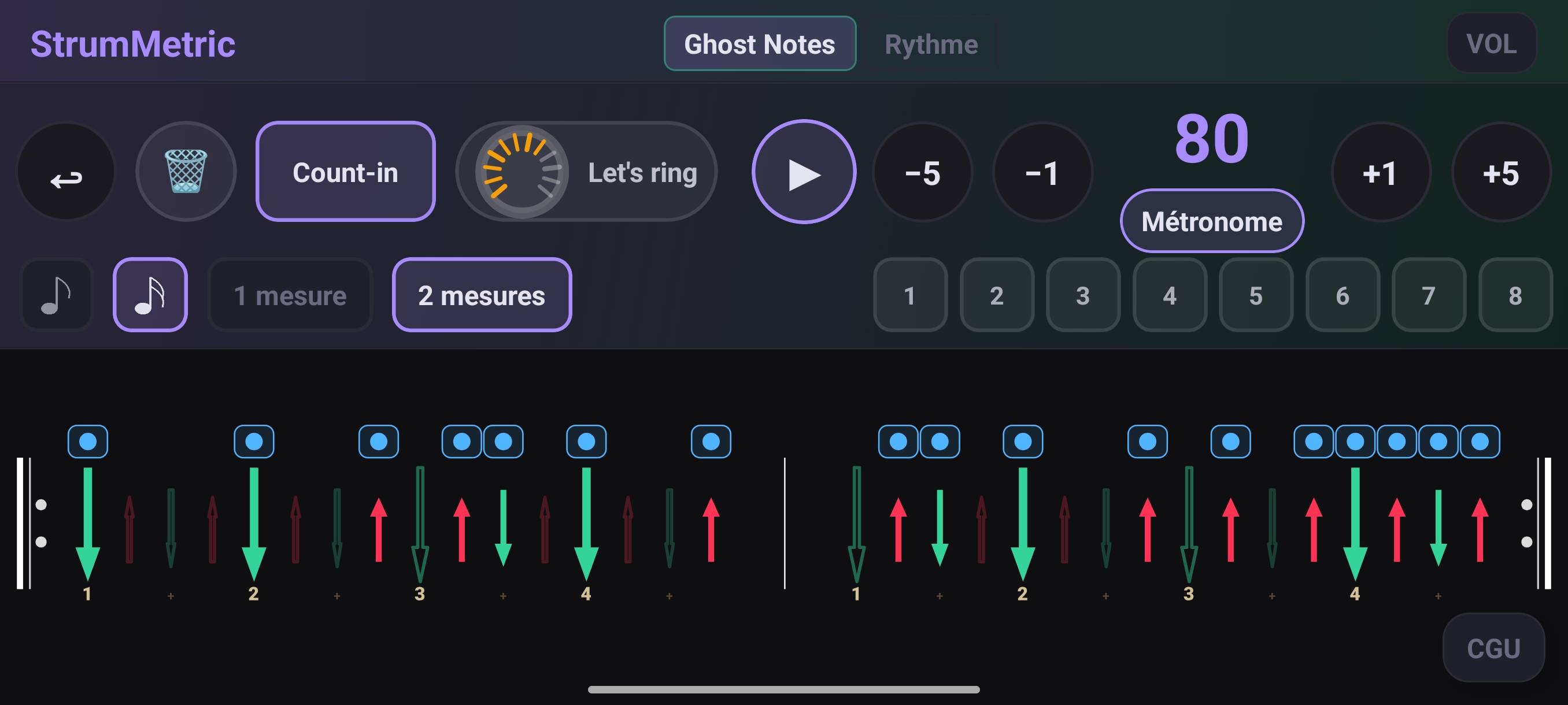Viewport: 1568px width, 705px height.
Task: Click the red up arrow after beat 4 of measure one
Action: pos(711,529)
